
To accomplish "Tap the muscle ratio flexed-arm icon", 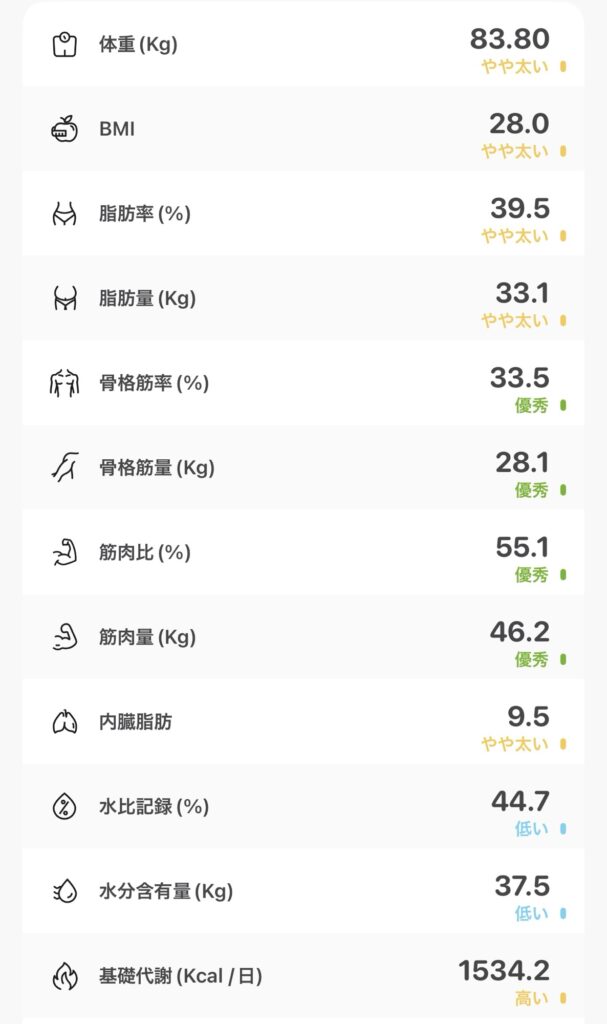I will click(x=65, y=552).
